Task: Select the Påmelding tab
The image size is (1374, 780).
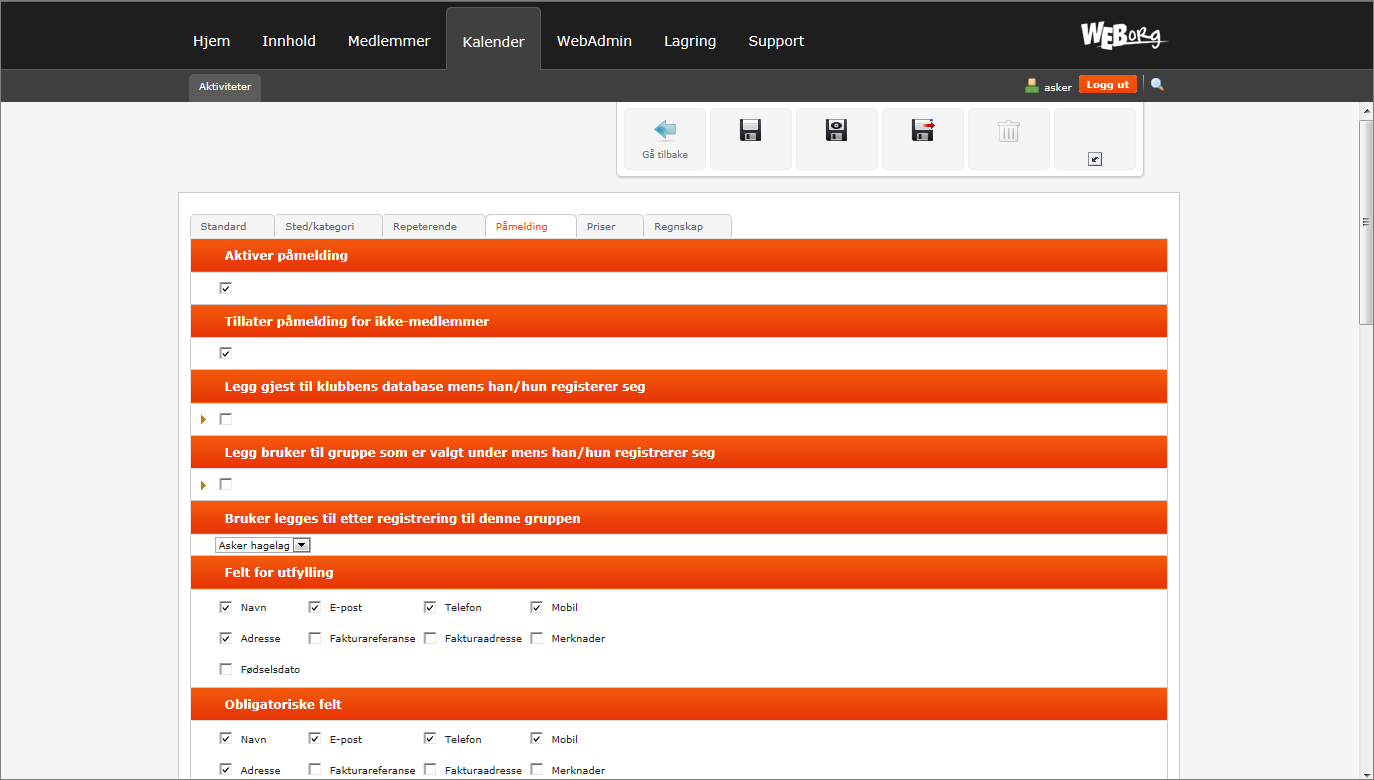Action: [x=531, y=226]
